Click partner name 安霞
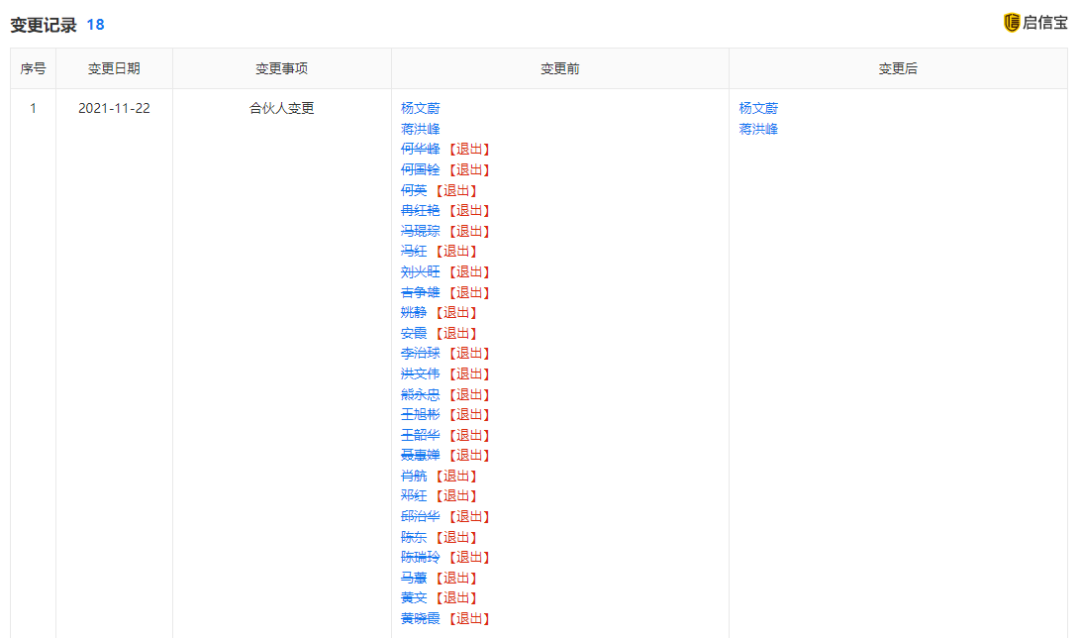 (x=414, y=333)
